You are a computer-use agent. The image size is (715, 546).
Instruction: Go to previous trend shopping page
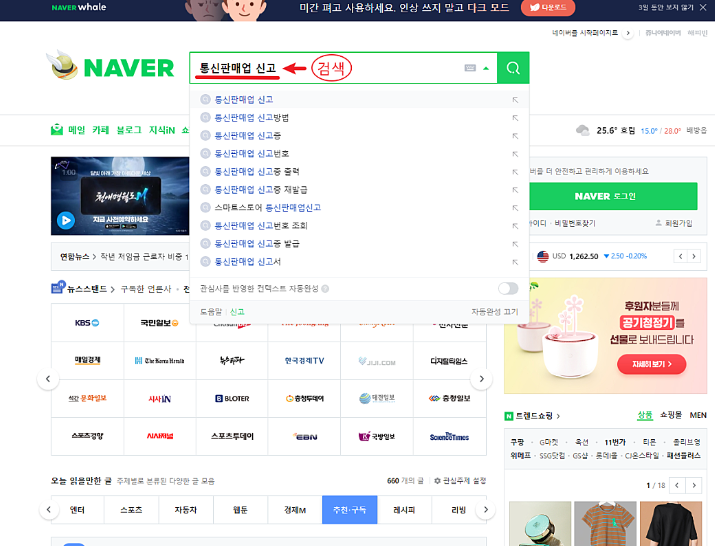tap(677, 485)
